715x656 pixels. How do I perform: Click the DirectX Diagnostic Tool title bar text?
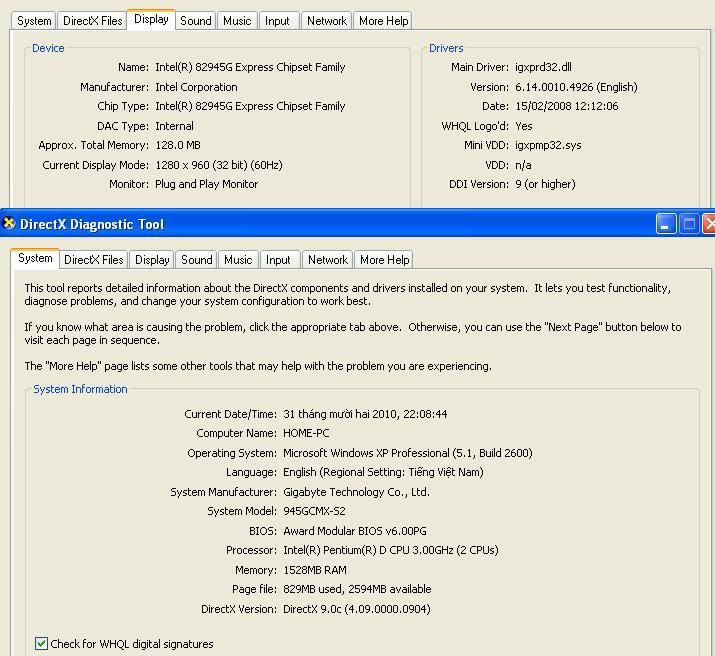click(x=92, y=224)
